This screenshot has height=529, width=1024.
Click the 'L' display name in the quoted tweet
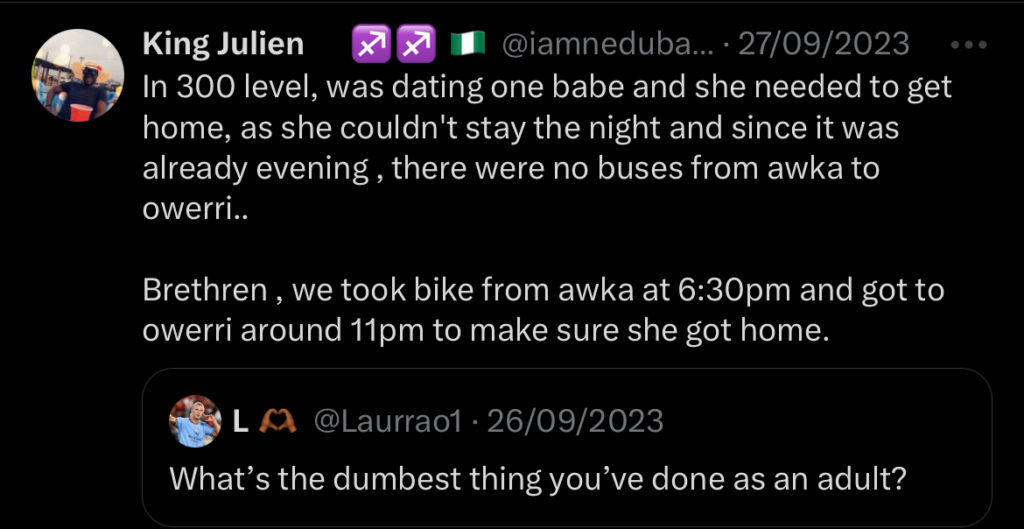(x=240, y=421)
